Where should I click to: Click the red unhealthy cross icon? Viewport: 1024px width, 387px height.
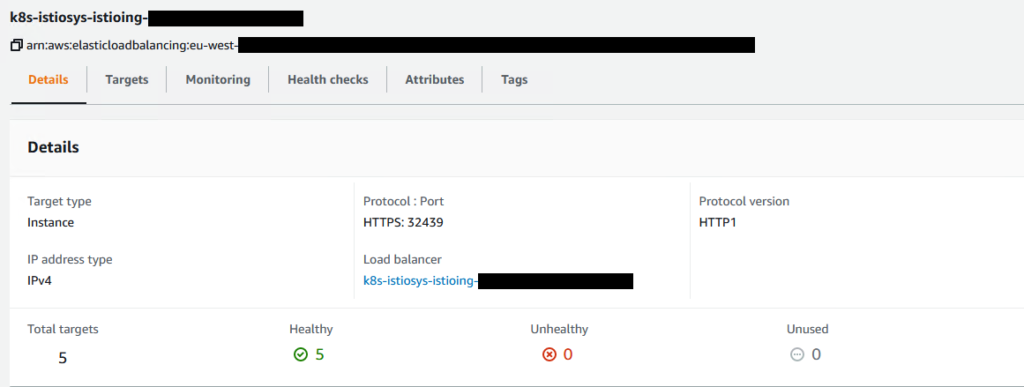click(x=549, y=354)
